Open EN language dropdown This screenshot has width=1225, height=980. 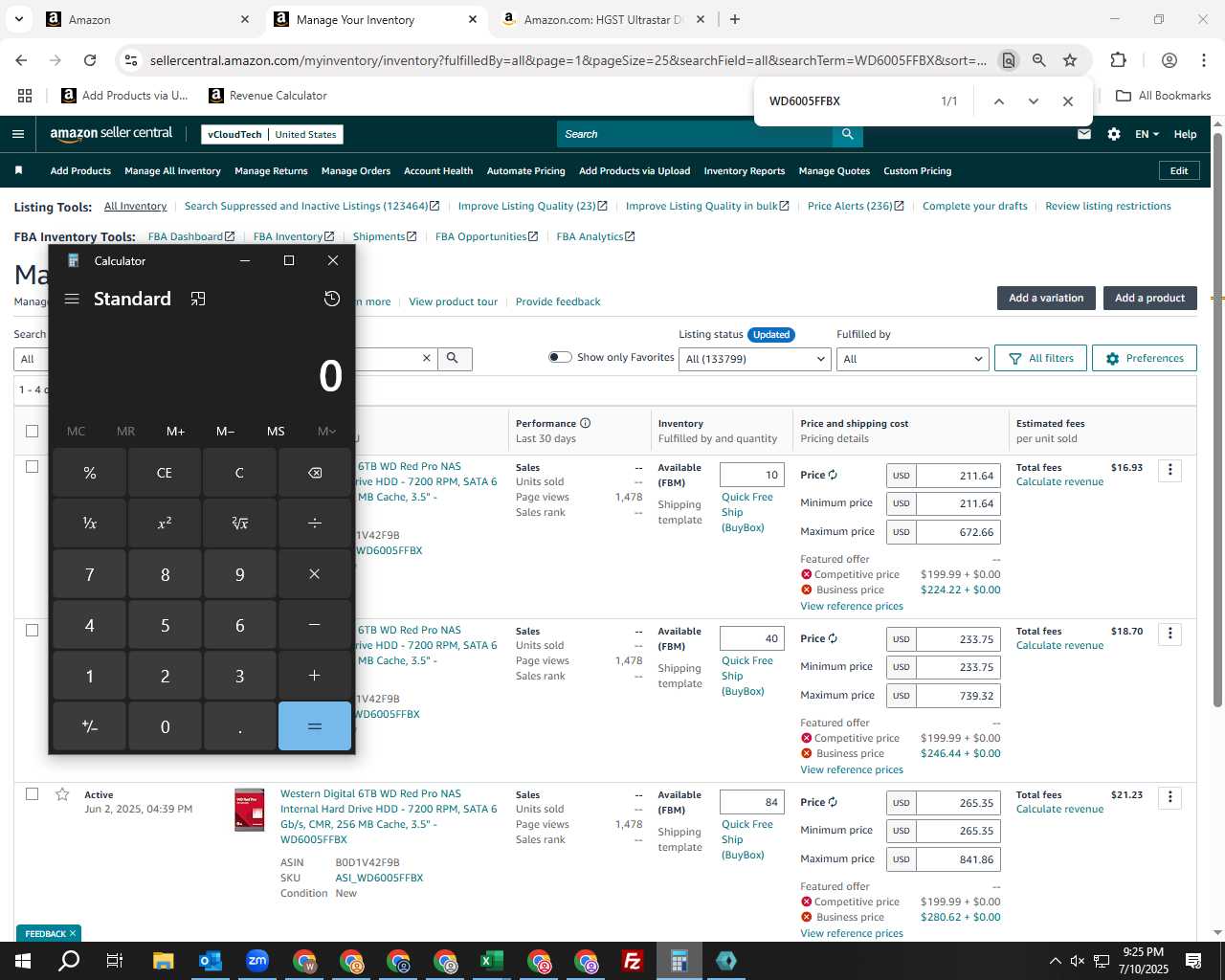[1147, 134]
